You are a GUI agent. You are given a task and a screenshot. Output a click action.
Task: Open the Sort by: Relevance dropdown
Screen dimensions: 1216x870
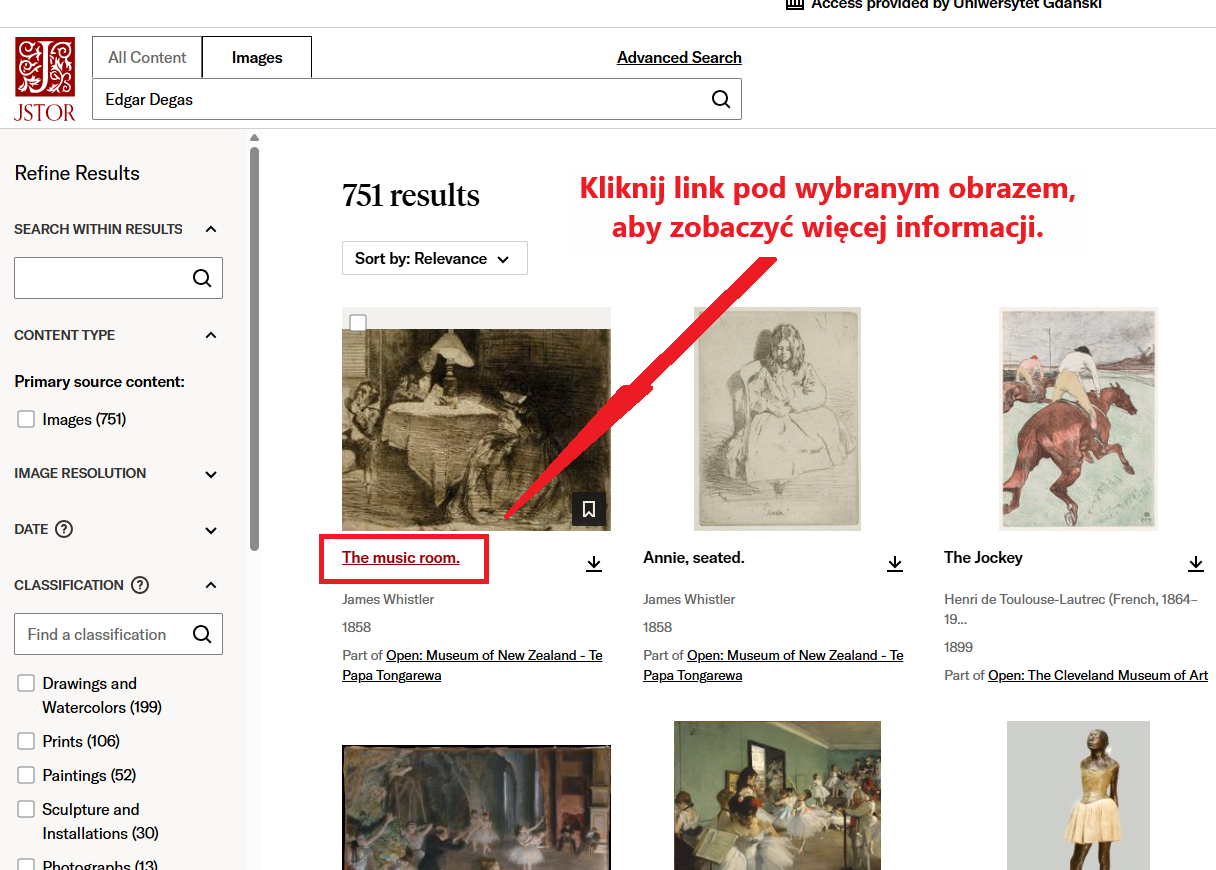tap(434, 258)
